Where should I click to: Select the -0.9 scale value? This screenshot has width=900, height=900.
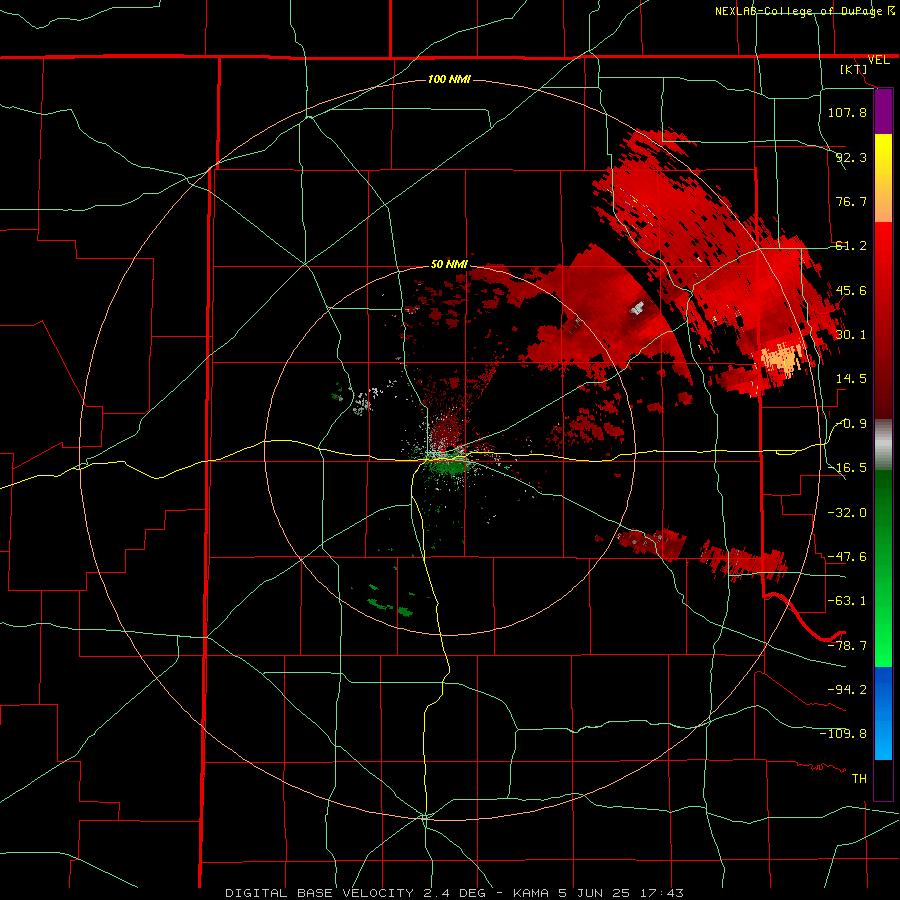(851, 424)
